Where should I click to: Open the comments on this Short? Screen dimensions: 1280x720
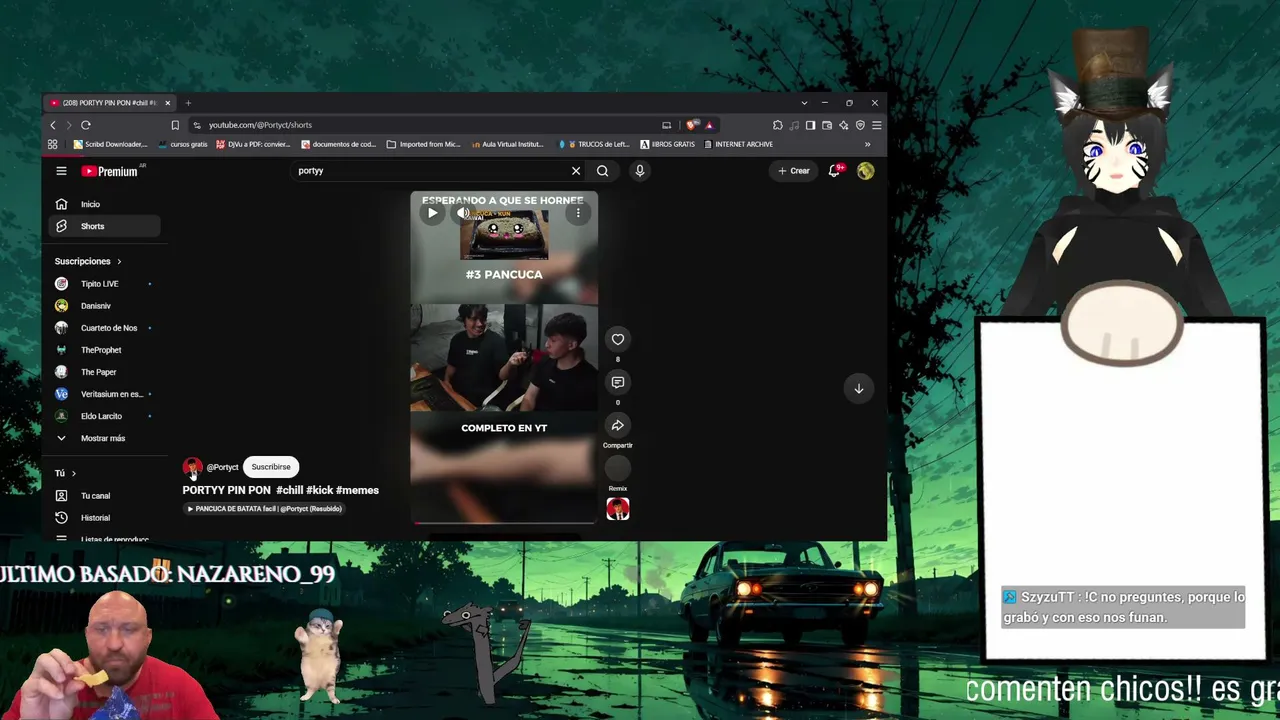[x=618, y=382]
